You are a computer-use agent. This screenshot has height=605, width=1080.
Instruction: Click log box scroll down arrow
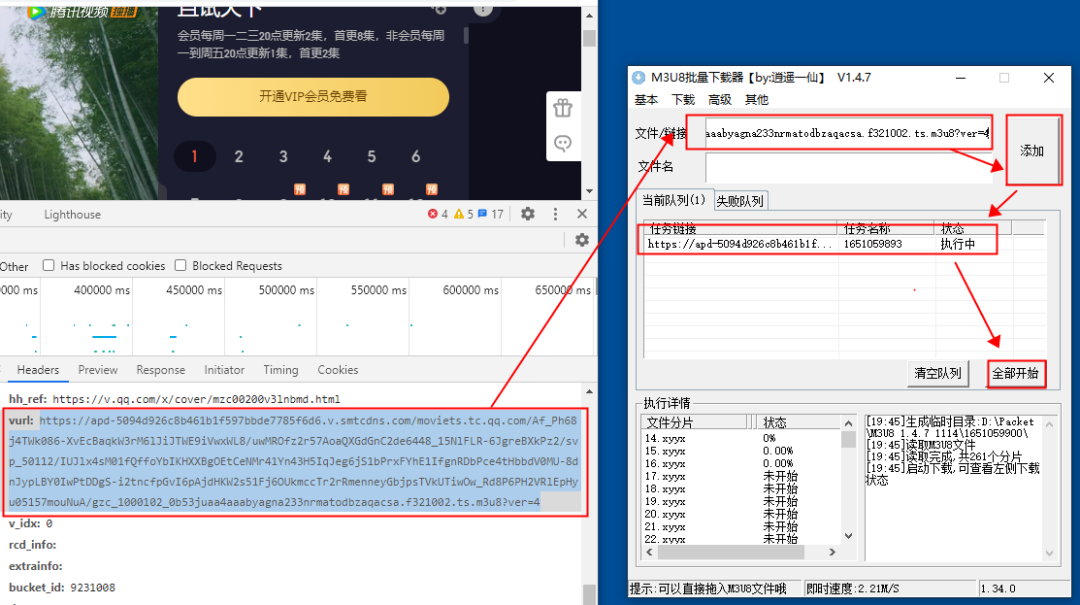1049,553
